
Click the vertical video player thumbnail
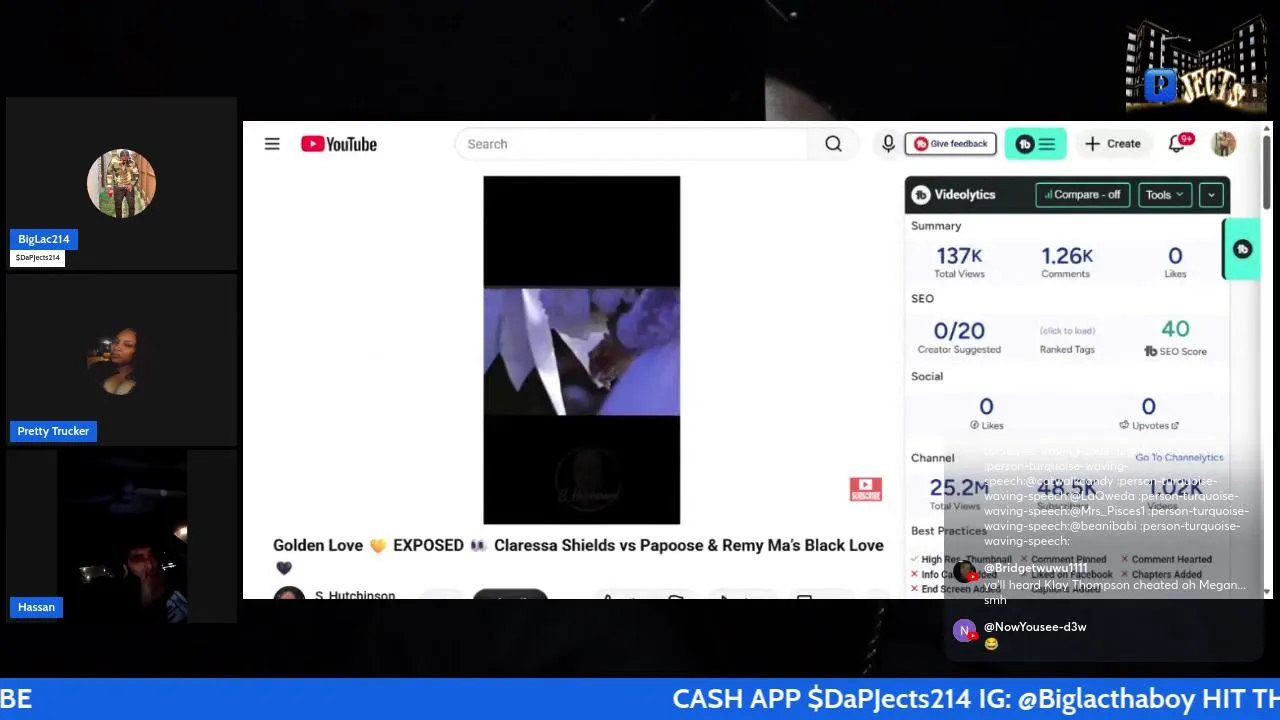[581, 350]
